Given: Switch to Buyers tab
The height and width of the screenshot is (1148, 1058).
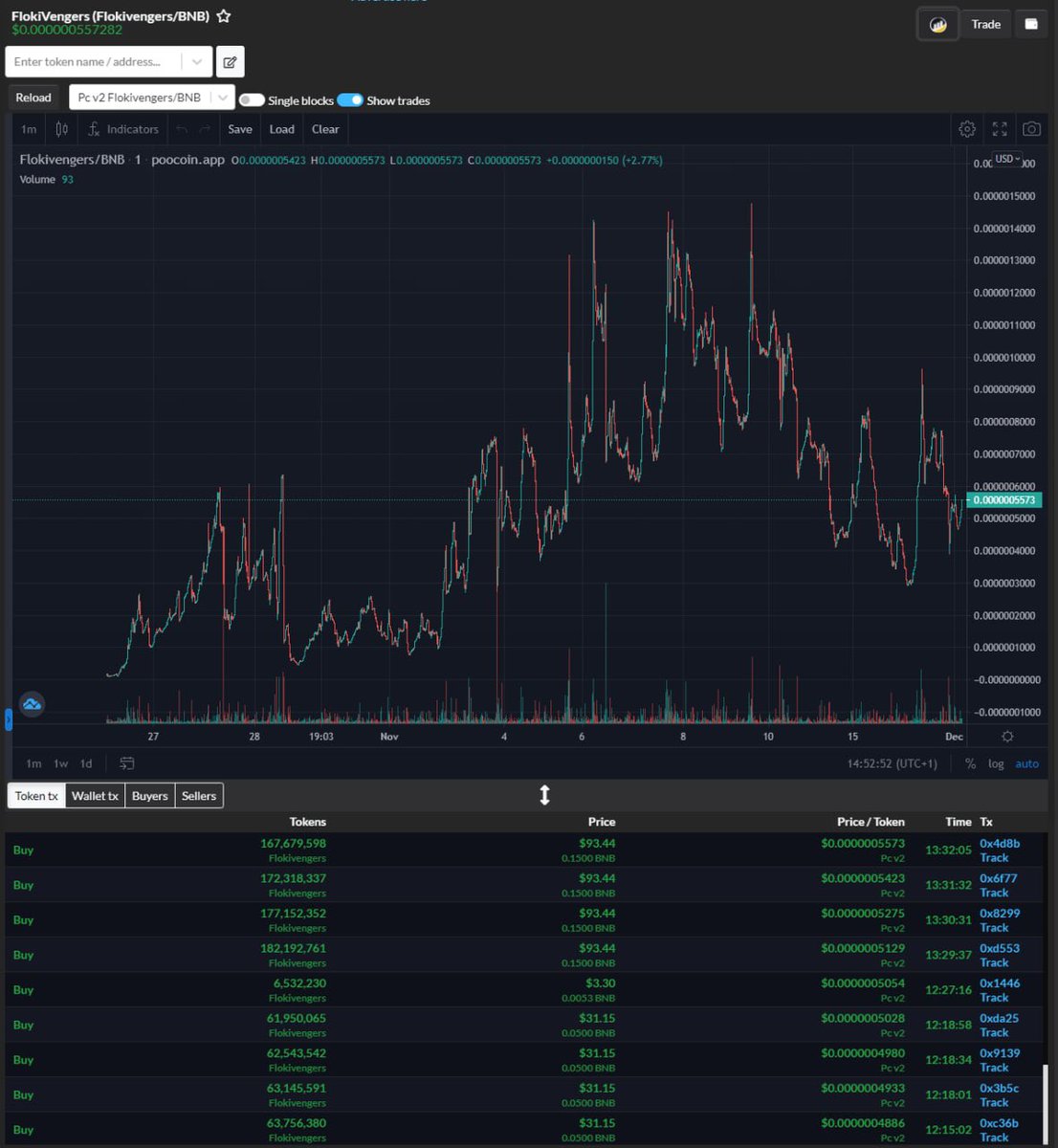Looking at the screenshot, I should 149,796.
